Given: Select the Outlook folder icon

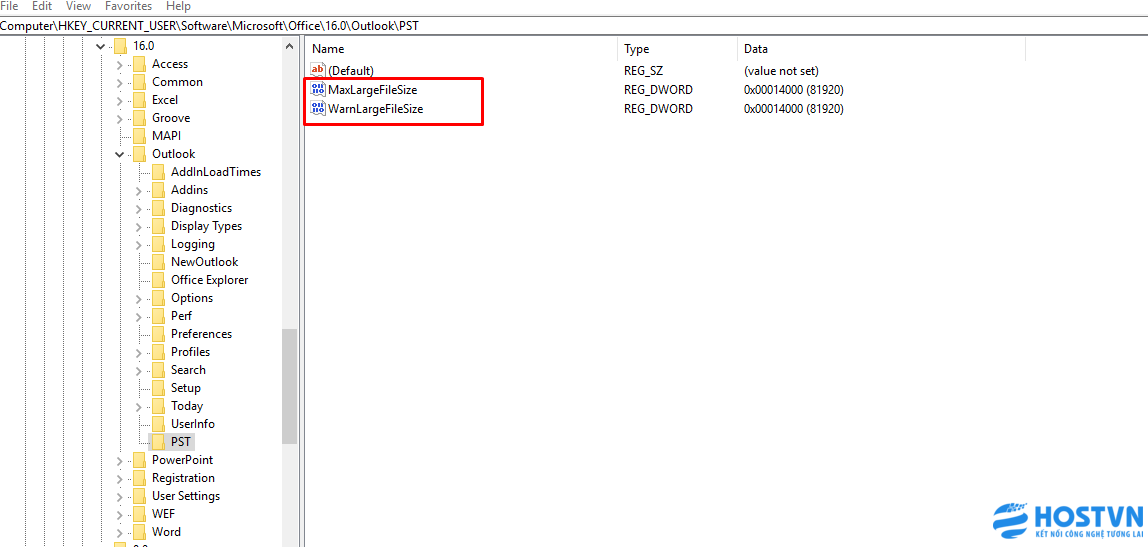Looking at the screenshot, I should pos(139,154).
